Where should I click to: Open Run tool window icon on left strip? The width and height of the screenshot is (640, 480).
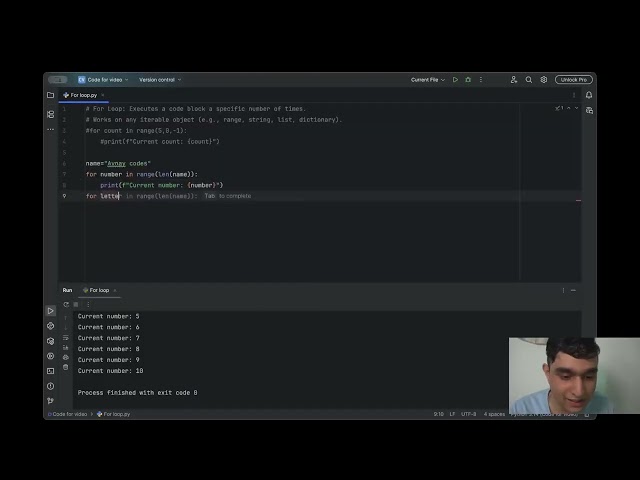pos(51,311)
